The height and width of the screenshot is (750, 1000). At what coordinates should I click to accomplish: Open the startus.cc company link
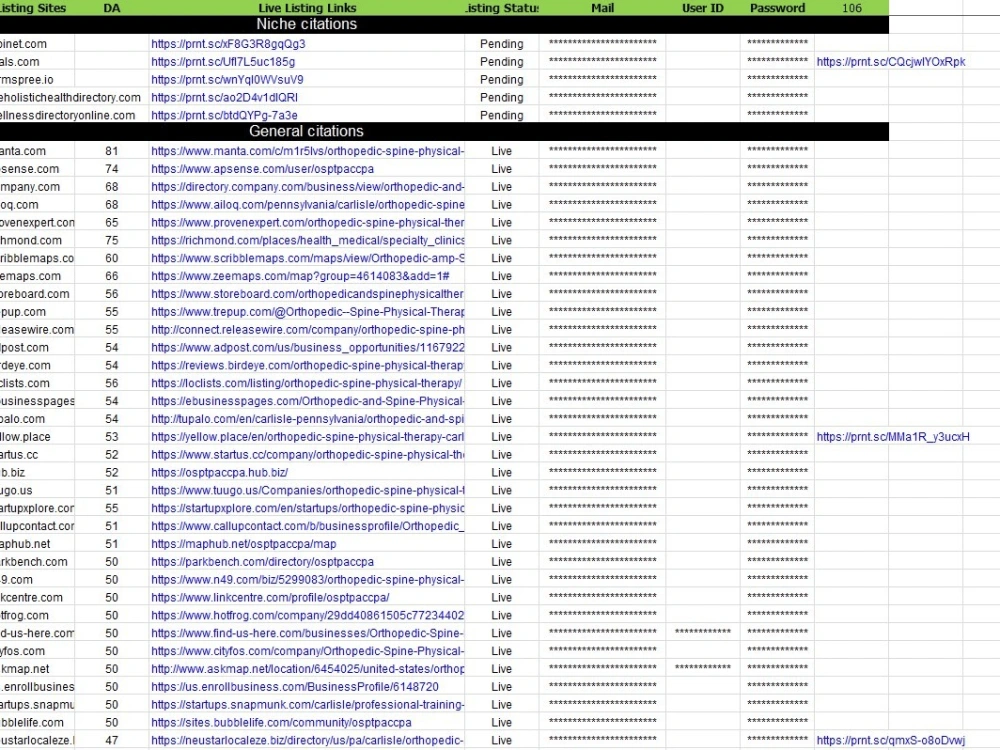click(x=307, y=455)
